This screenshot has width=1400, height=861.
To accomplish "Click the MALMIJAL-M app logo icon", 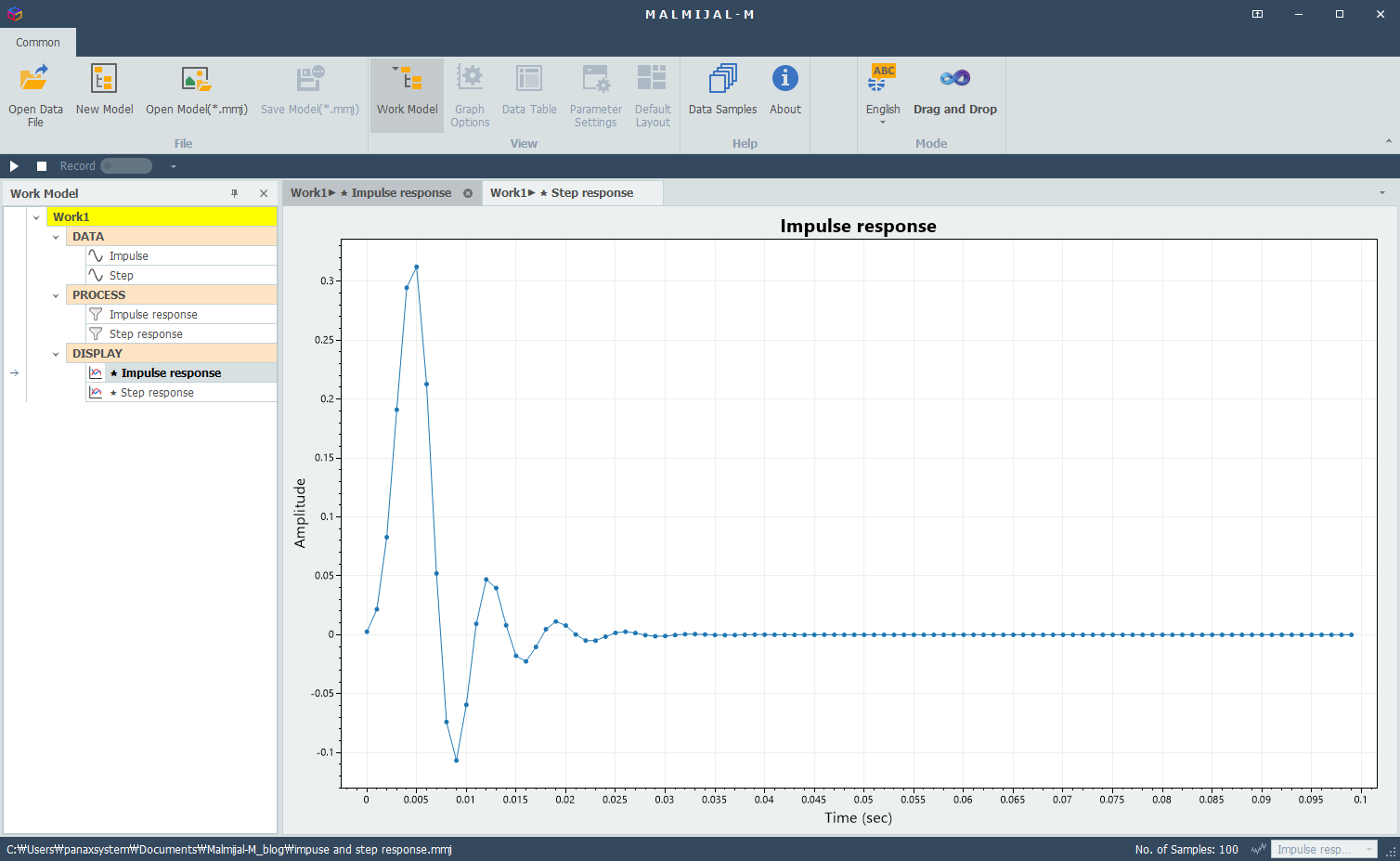I will tap(14, 14).
